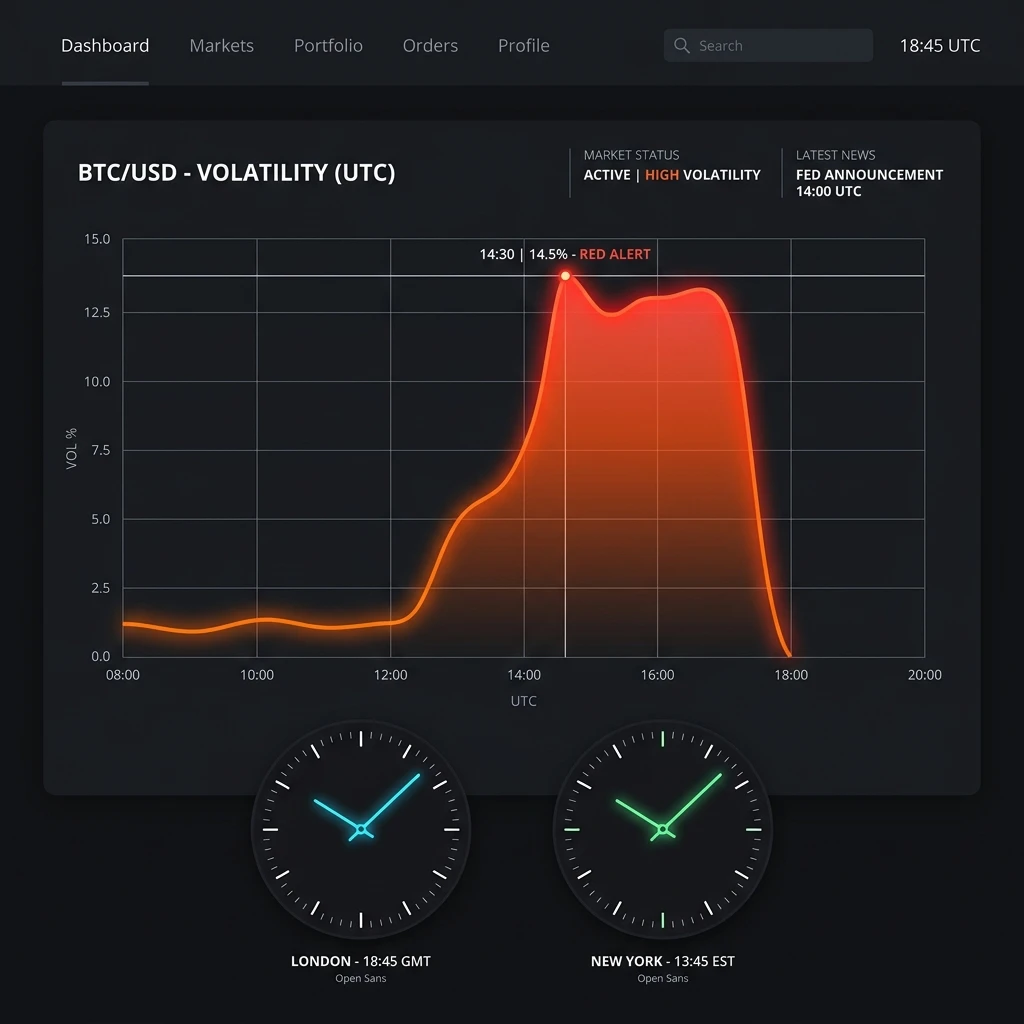Screen dimensions: 1024x1024
Task: Open the FED ANNOUNCEMENT 14:00 UTC news
Action: (x=869, y=183)
